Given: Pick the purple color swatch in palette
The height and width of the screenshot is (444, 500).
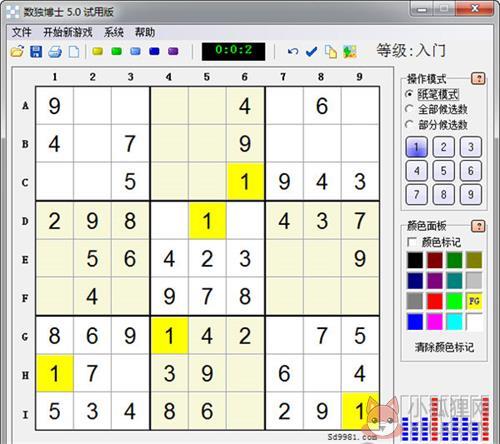Looking at the screenshot, I should [x=435, y=281].
